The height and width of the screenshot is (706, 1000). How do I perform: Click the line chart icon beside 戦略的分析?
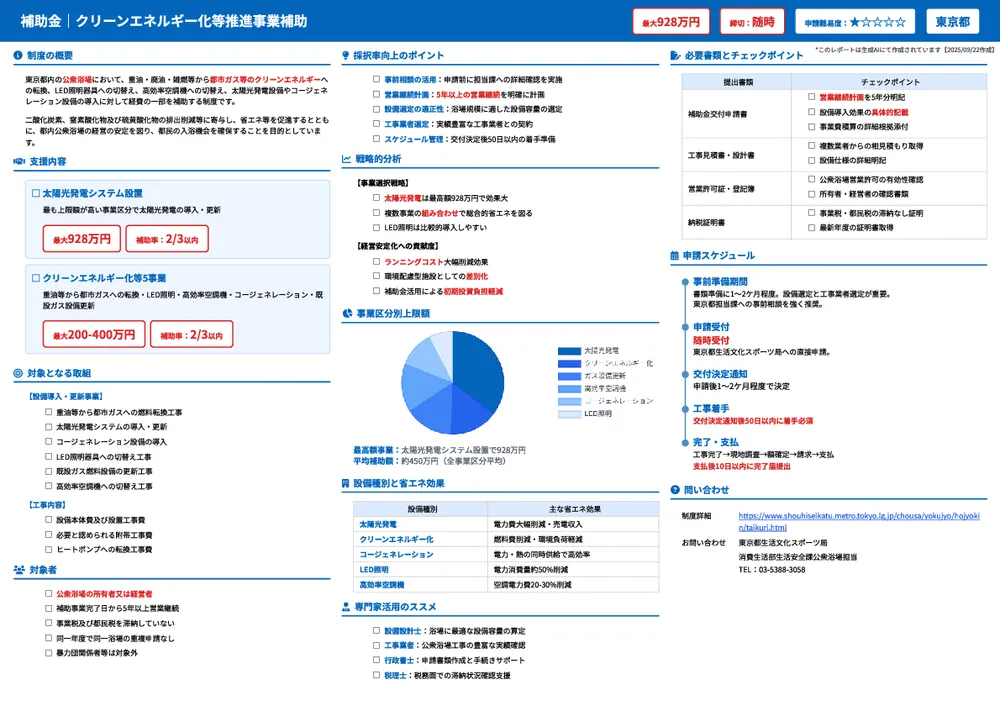coord(346,159)
